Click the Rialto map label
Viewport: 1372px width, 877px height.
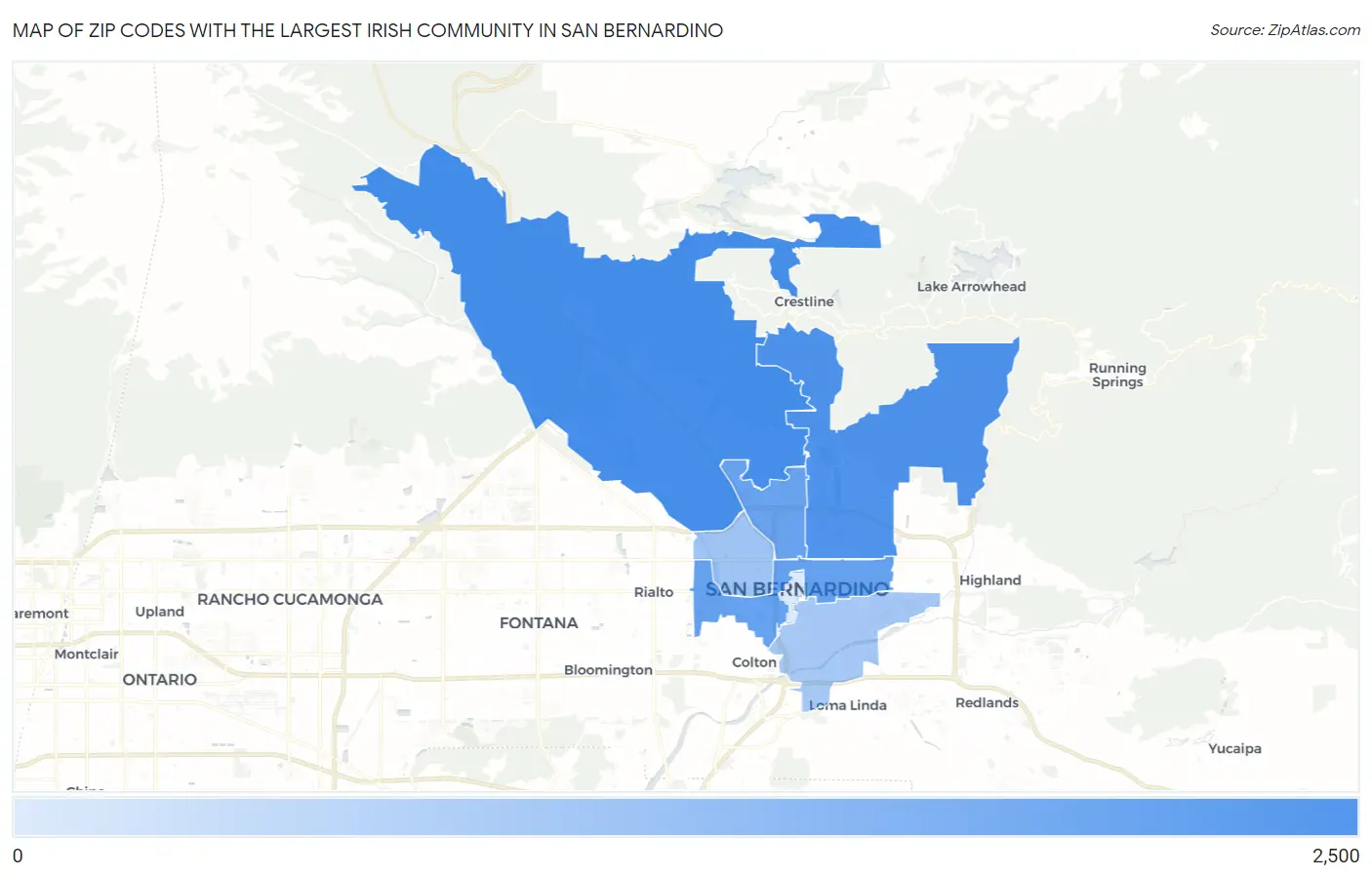tap(654, 592)
